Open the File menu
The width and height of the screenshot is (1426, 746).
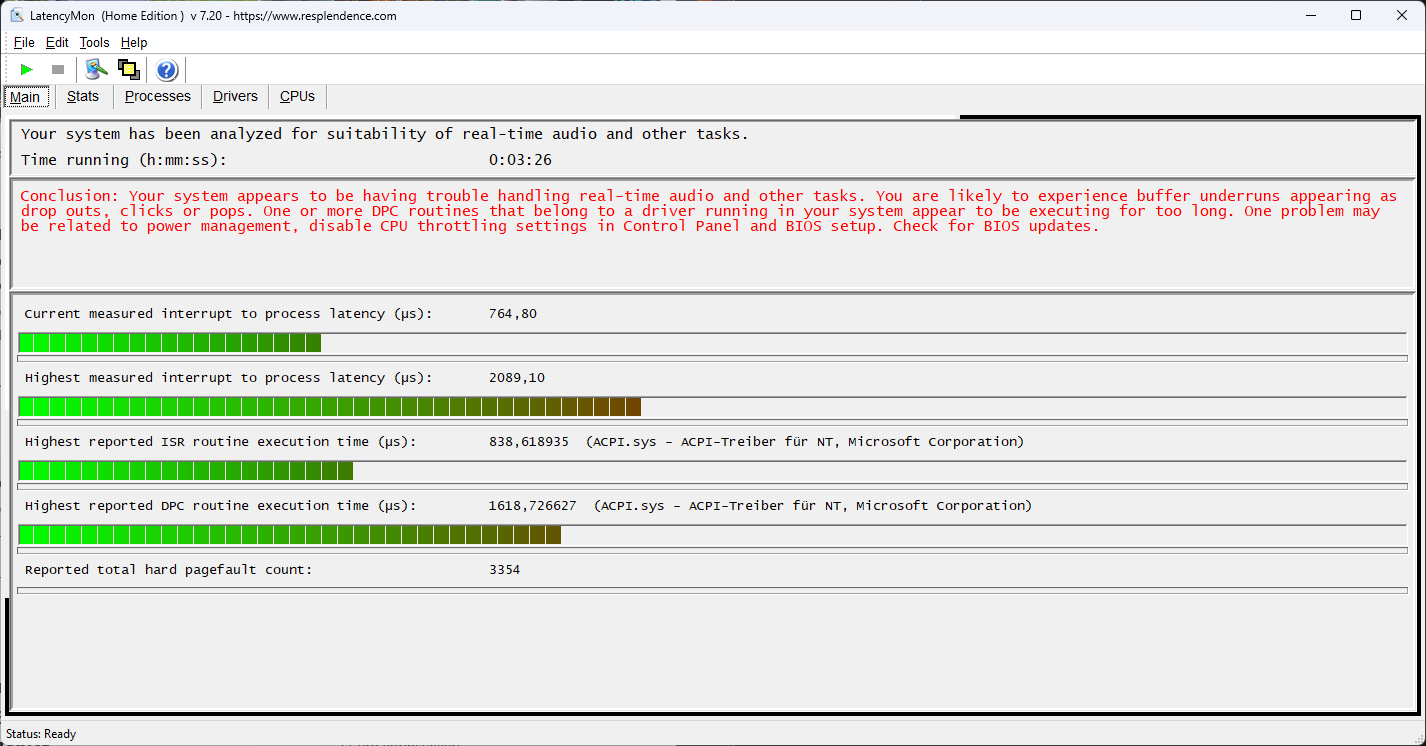(x=24, y=42)
